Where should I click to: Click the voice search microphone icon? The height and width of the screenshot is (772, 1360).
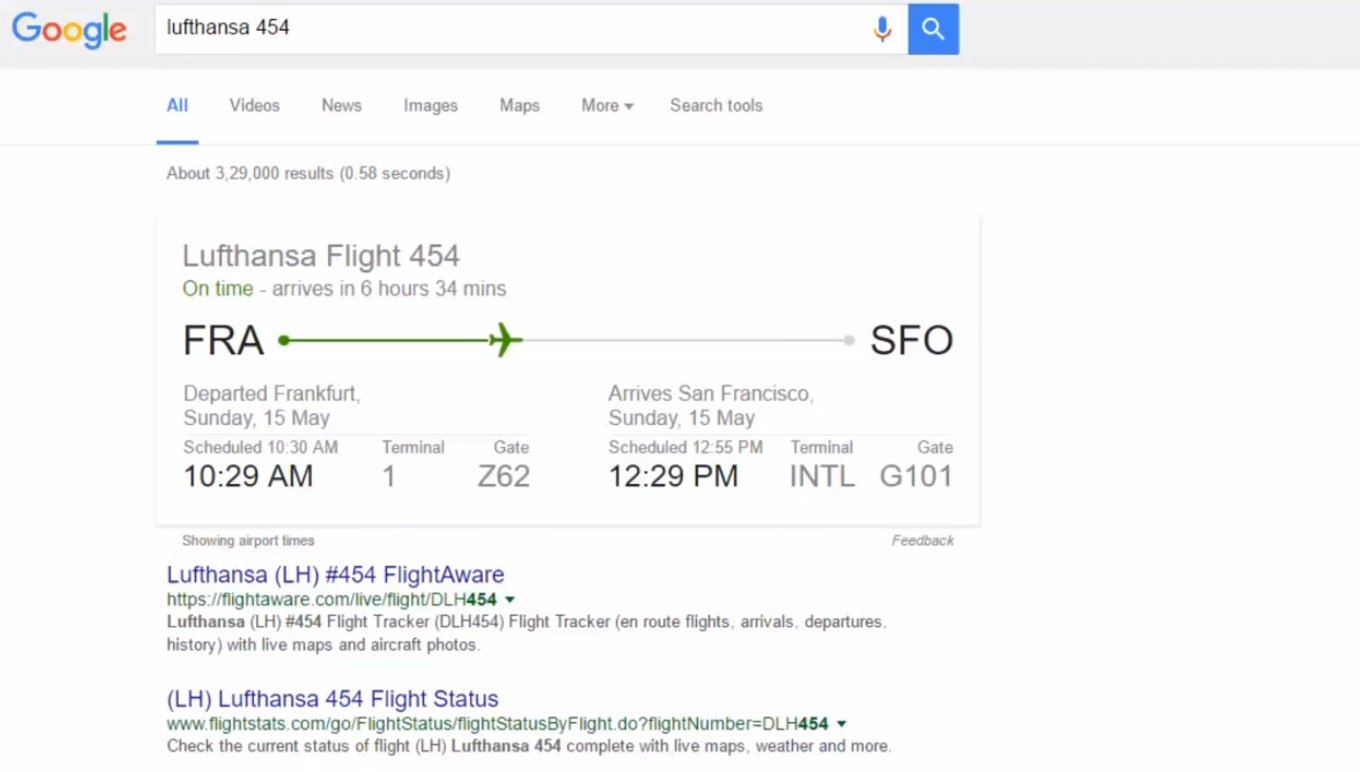coord(881,29)
